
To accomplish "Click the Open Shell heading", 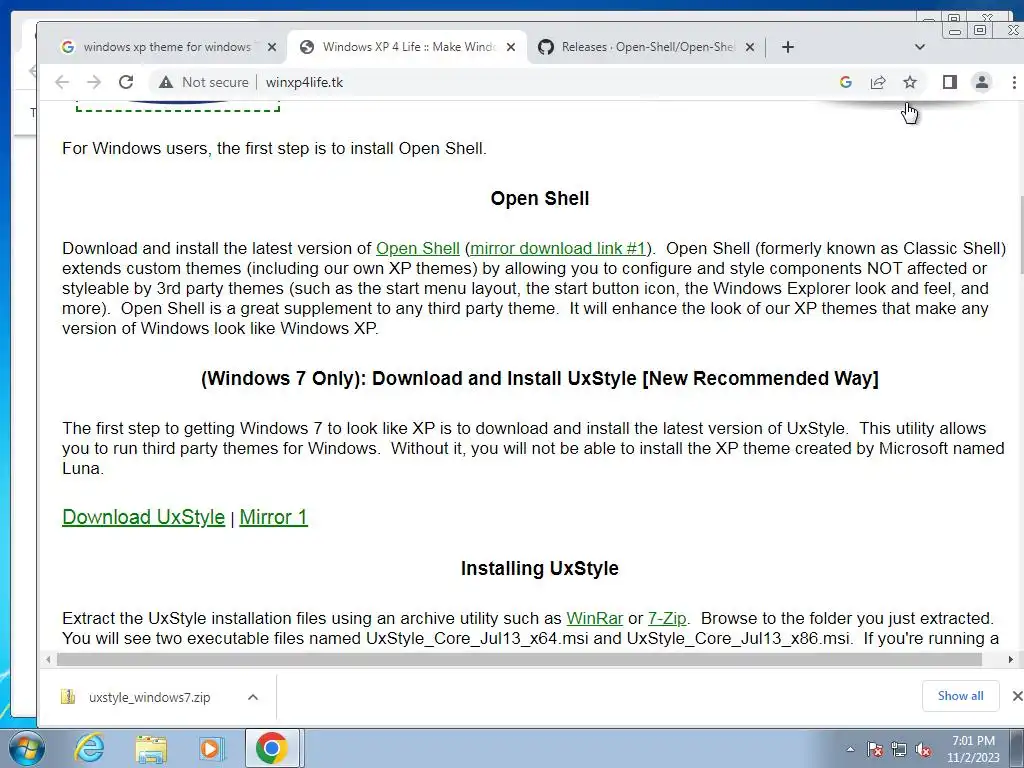I will pyautogui.click(x=540, y=199).
